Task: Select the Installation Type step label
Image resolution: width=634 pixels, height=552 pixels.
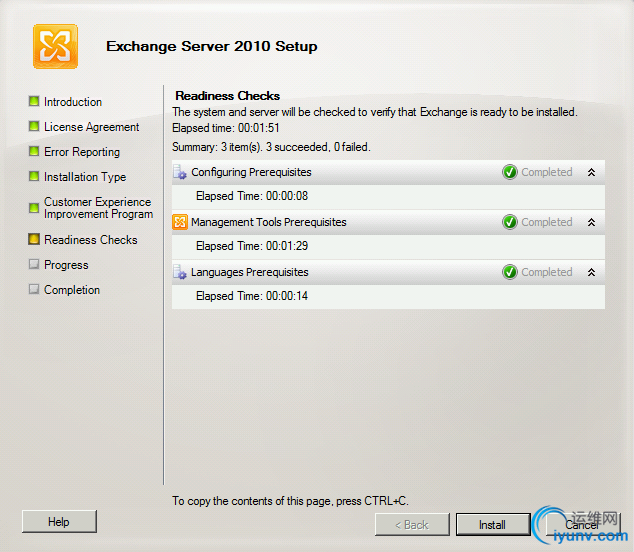Action: pos(85,177)
